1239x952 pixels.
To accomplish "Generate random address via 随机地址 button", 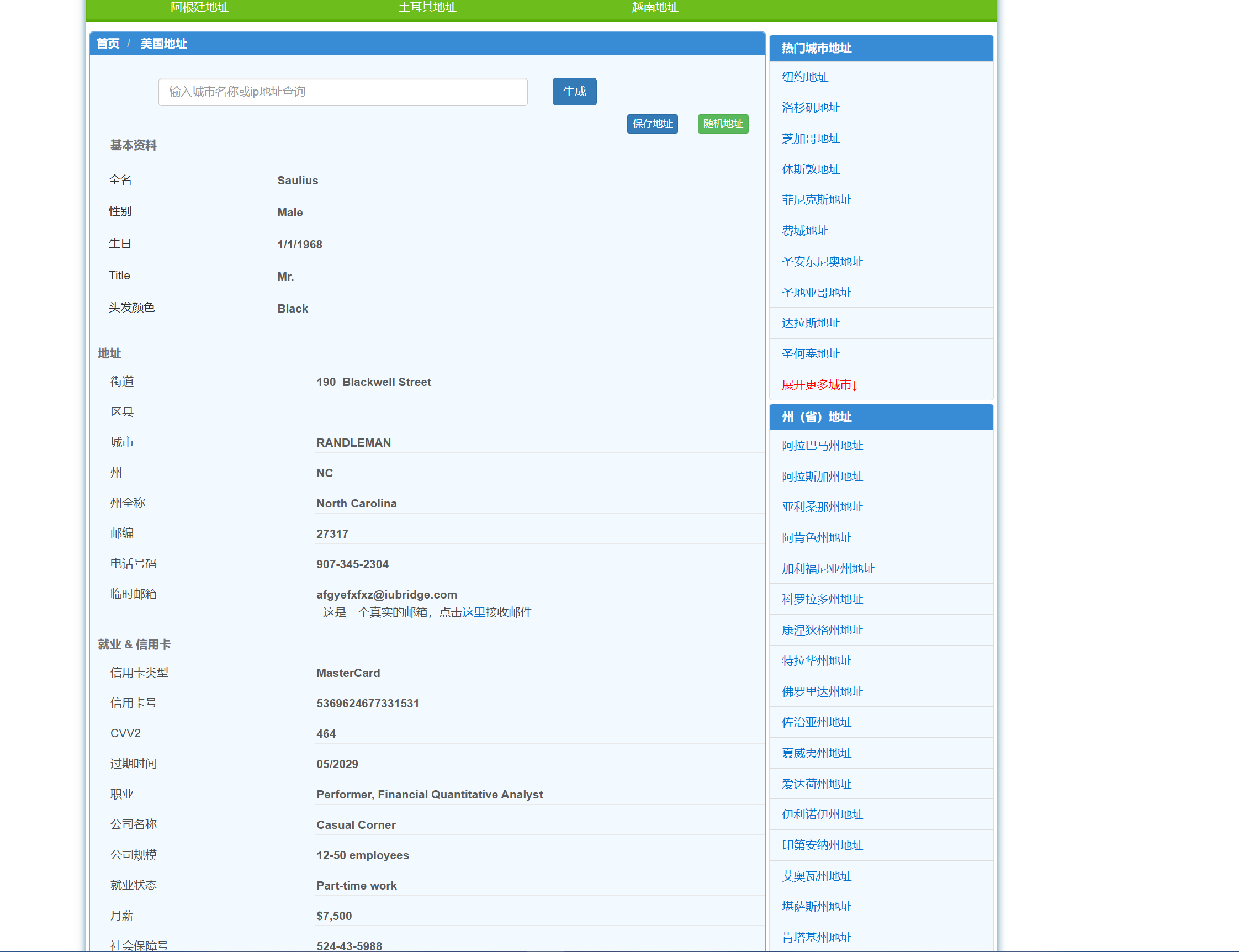I will pos(722,124).
